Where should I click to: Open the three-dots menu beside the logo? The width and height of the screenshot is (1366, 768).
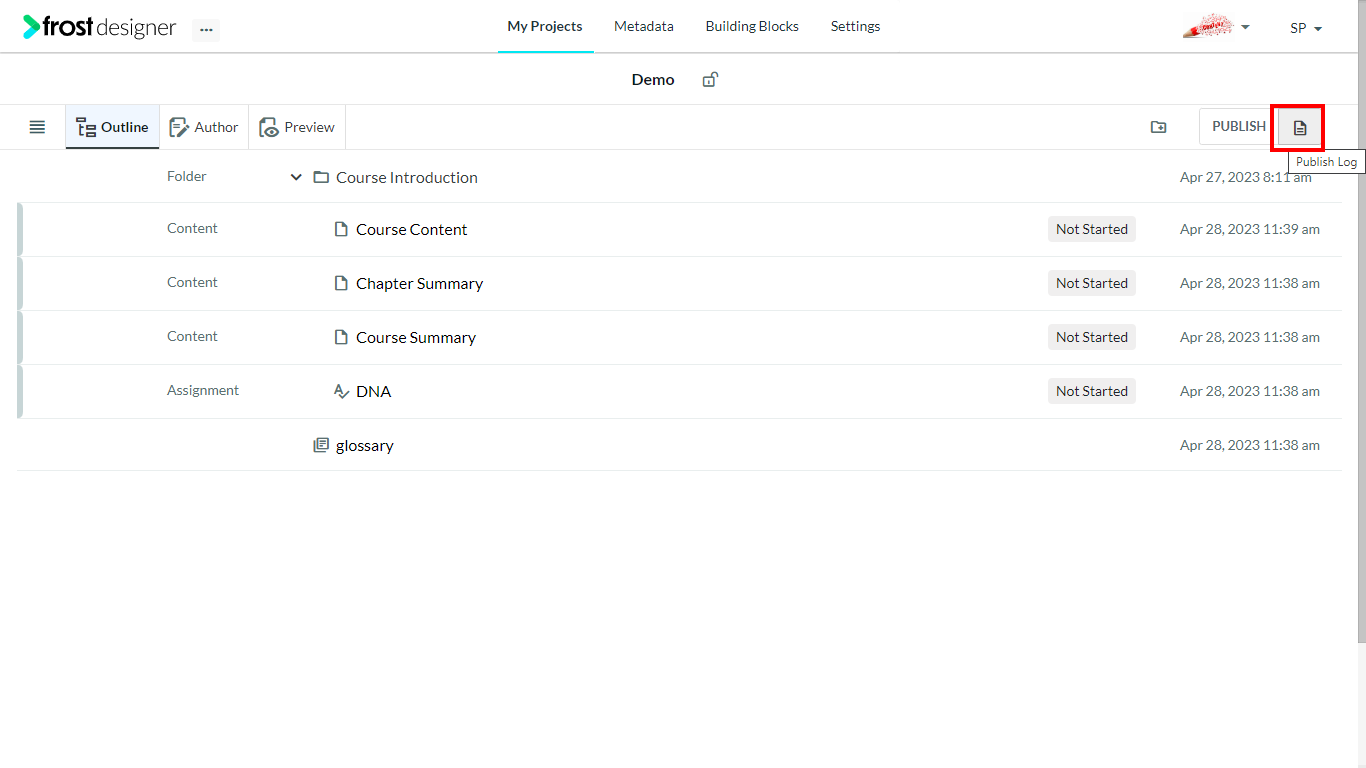(206, 30)
